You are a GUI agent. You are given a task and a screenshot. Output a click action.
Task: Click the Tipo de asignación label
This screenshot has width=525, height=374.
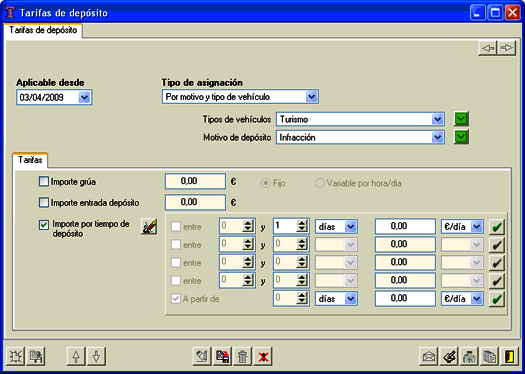click(x=202, y=82)
